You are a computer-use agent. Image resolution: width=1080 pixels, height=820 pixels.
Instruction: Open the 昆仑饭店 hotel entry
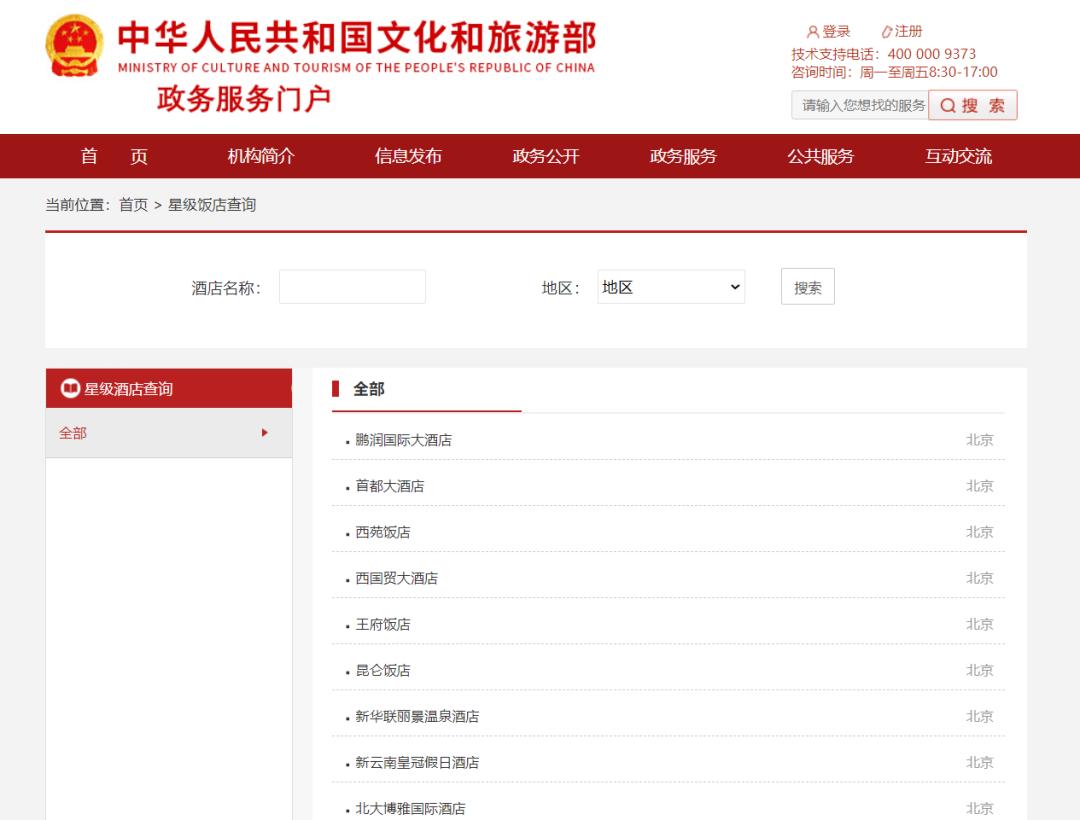[x=383, y=670]
